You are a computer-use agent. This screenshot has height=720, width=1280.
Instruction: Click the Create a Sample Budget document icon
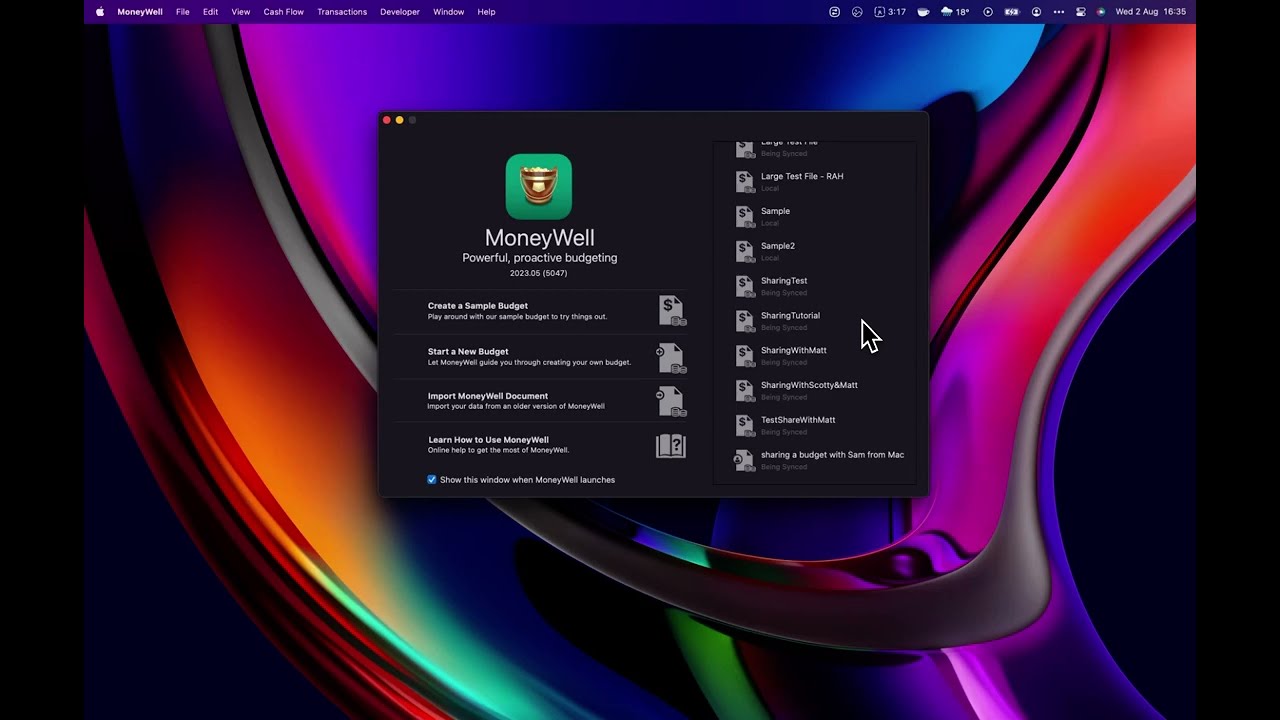[672, 311]
